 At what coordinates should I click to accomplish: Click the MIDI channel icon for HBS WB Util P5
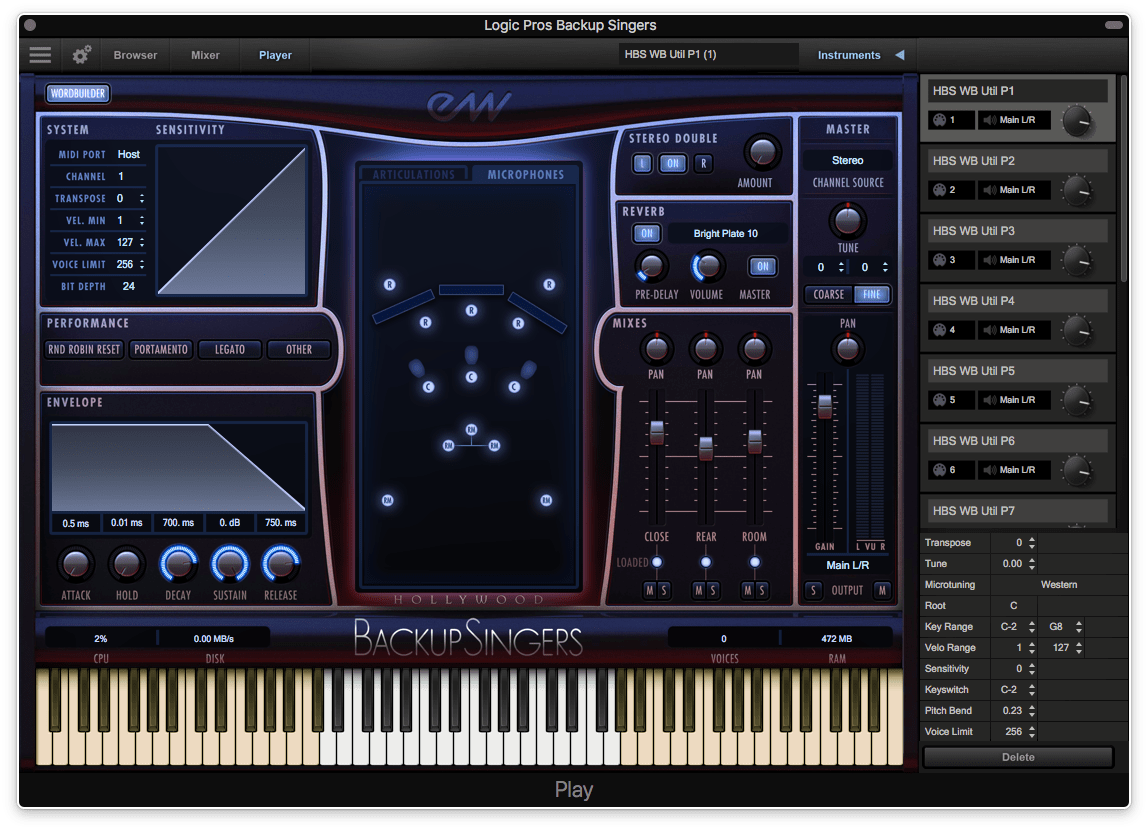tap(939, 400)
